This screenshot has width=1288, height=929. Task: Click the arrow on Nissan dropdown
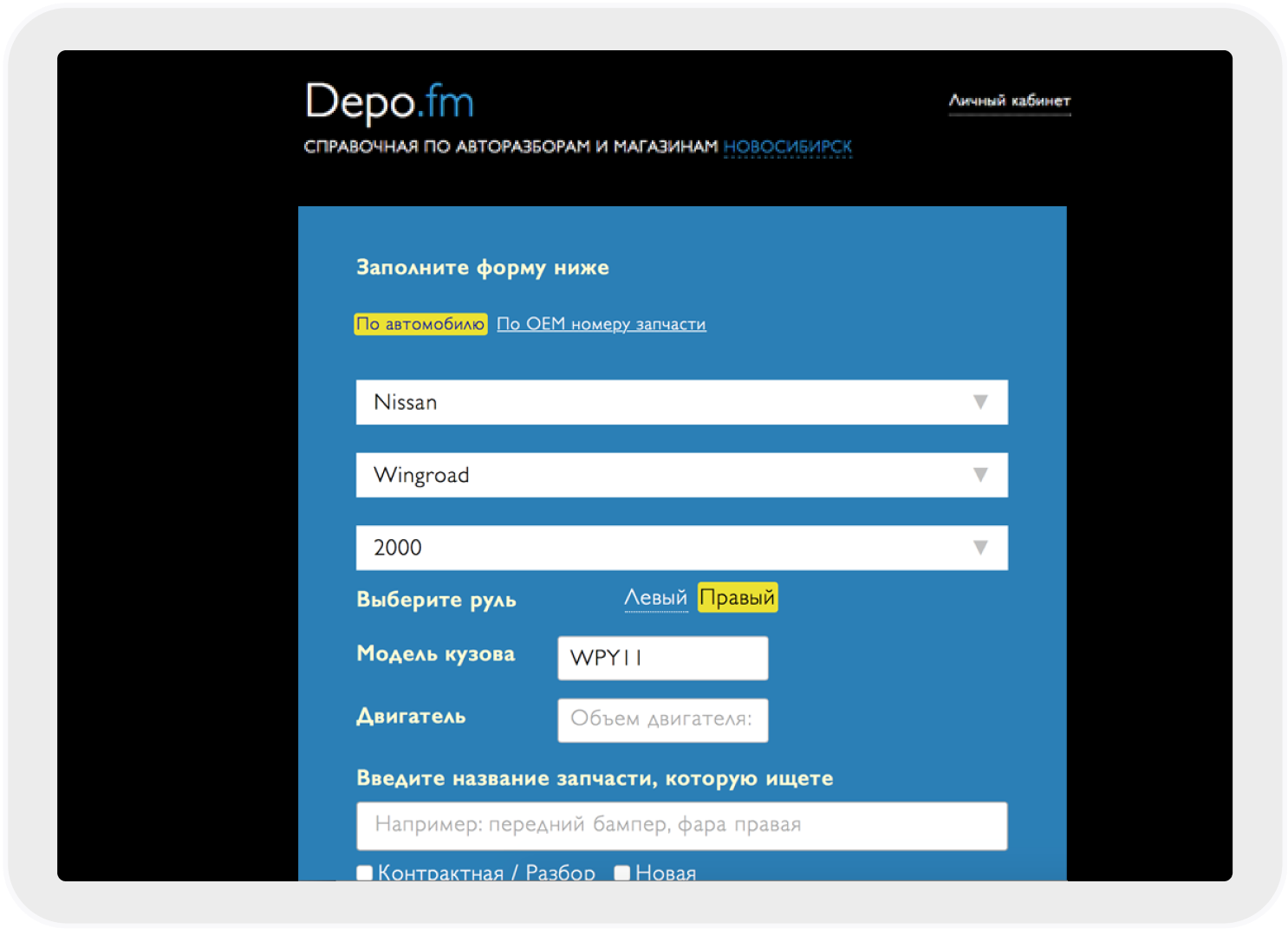tap(980, 402)
